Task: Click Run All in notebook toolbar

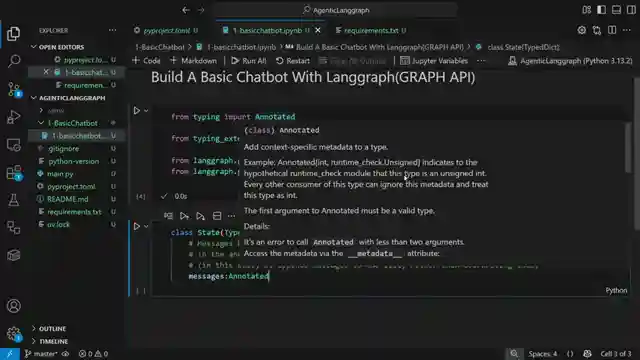Action: 249,61
